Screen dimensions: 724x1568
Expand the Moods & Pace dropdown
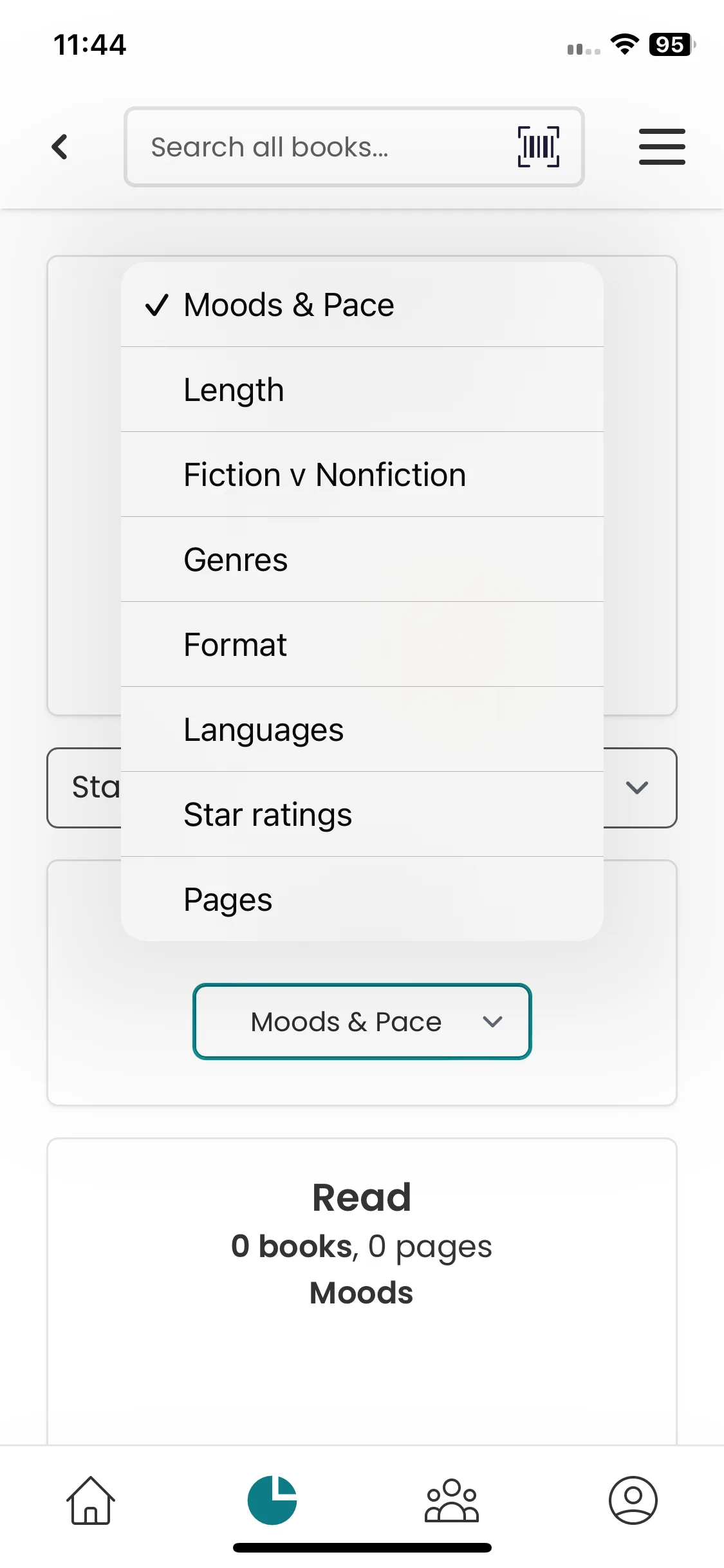click(362, 1022)
